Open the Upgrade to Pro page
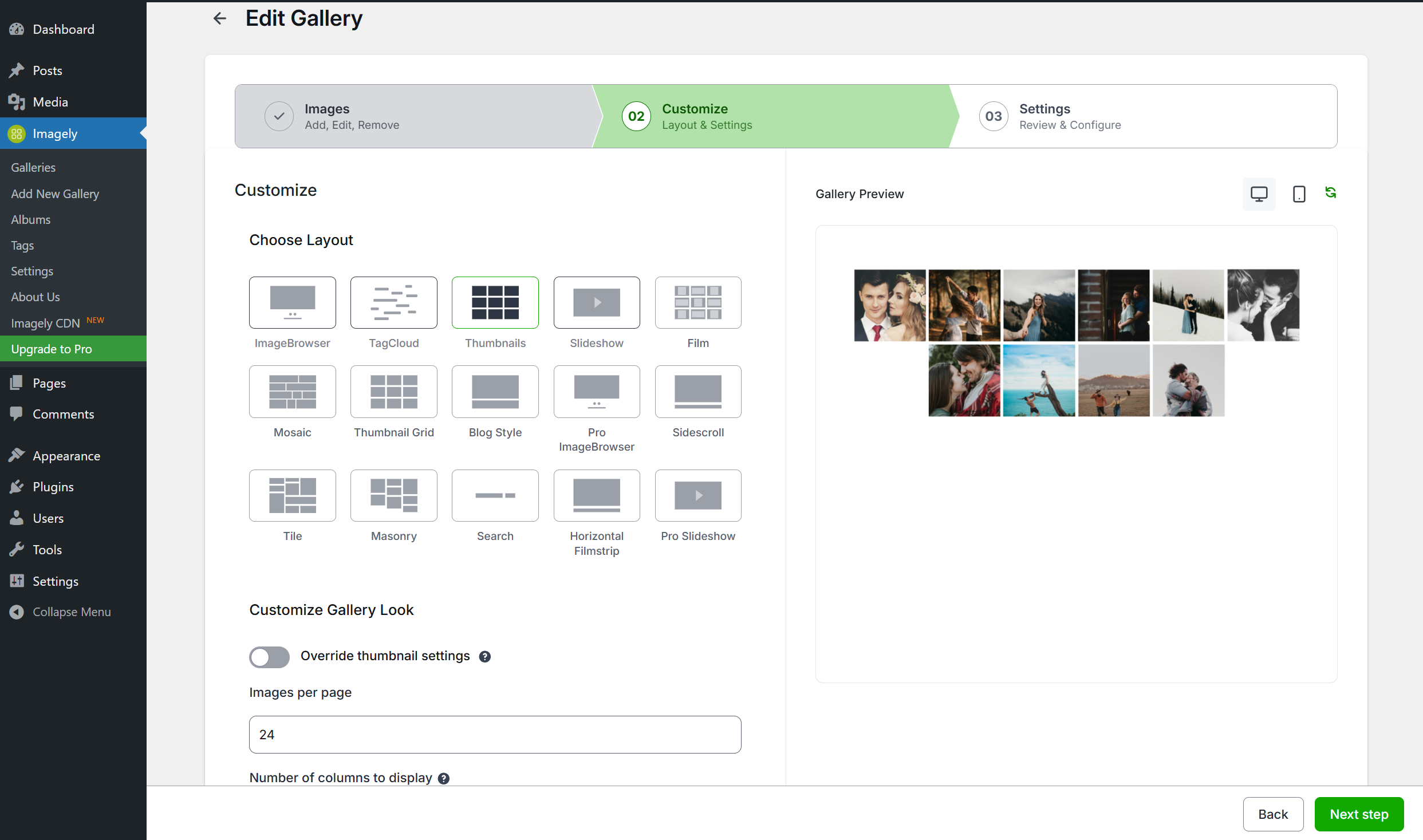Screen dimensions: 1423x840 (x=52, y=348)
